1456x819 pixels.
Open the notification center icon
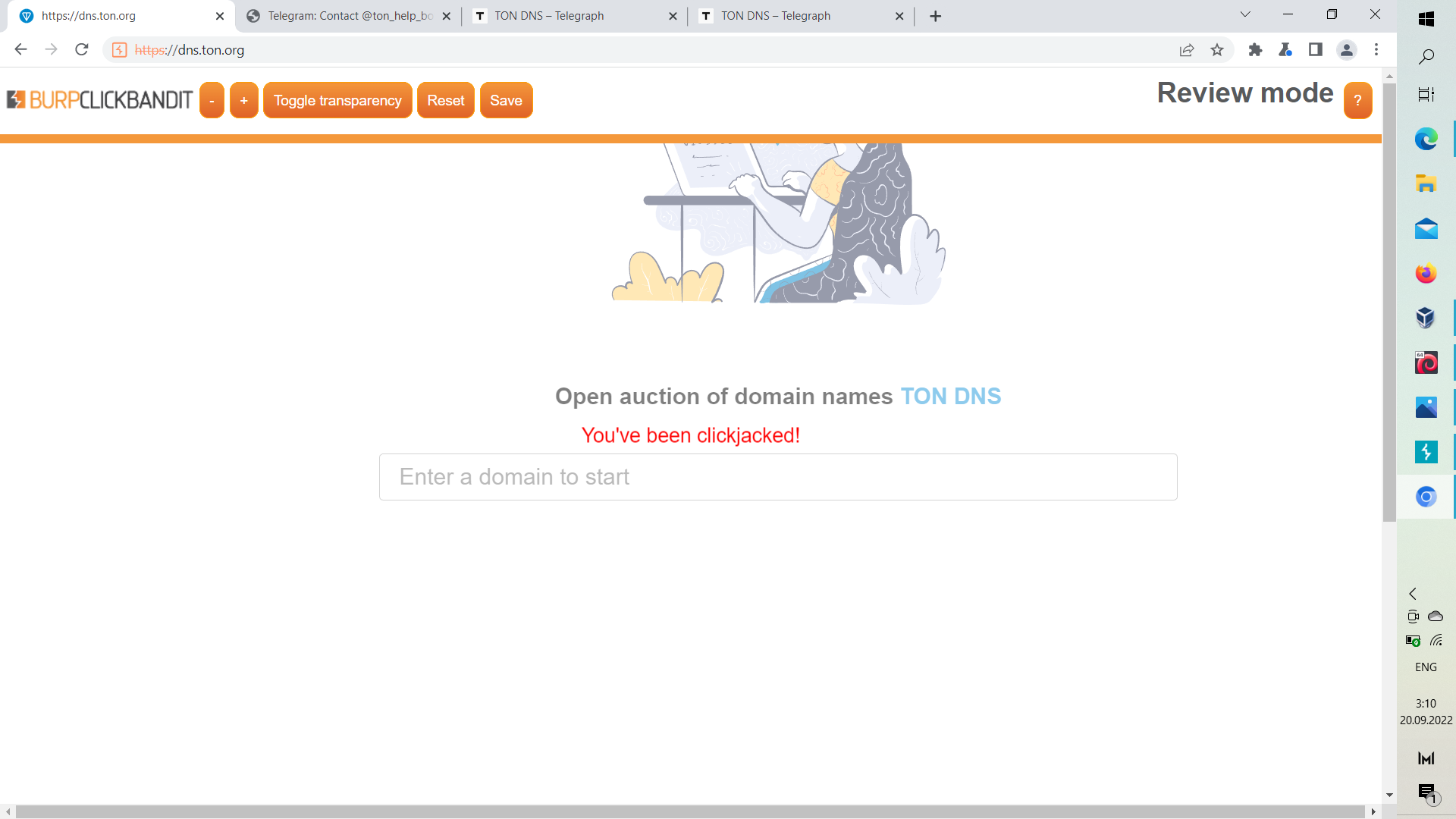(x=1428, y=794)
